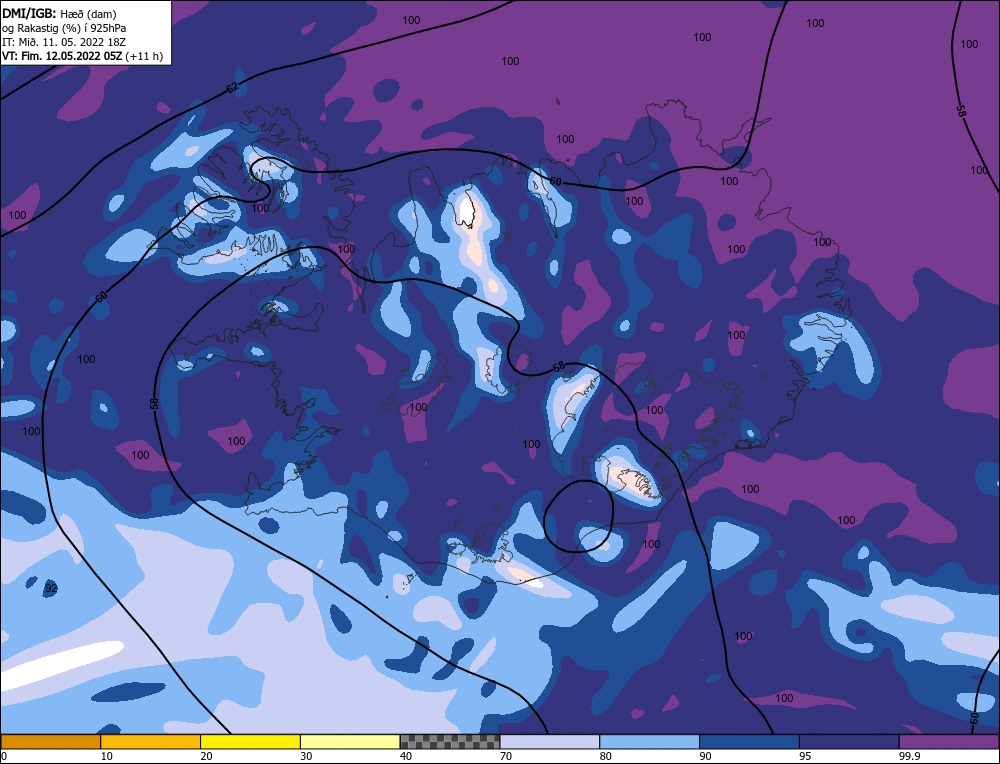Click the medium blue 90–95 legend swatch

coord(749,741)
